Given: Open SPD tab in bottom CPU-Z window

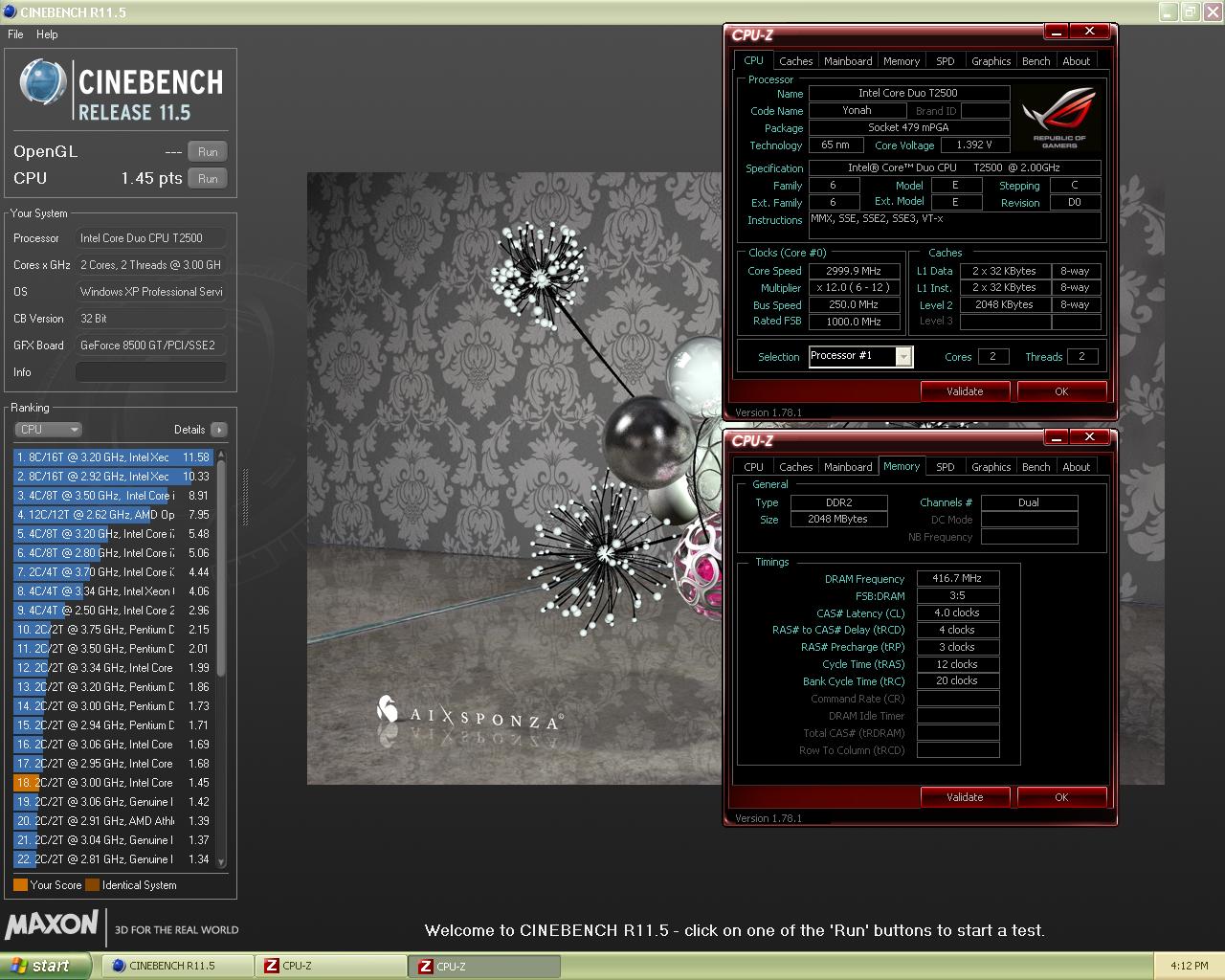Looking at the screenshot, I should coord(946,467).
